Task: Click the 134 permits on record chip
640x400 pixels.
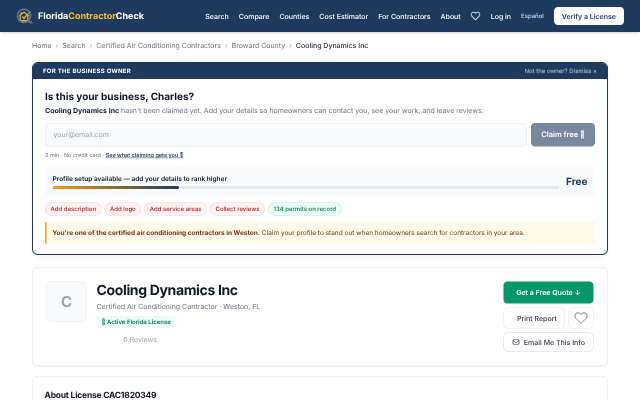Action: (x=305, y=209)
